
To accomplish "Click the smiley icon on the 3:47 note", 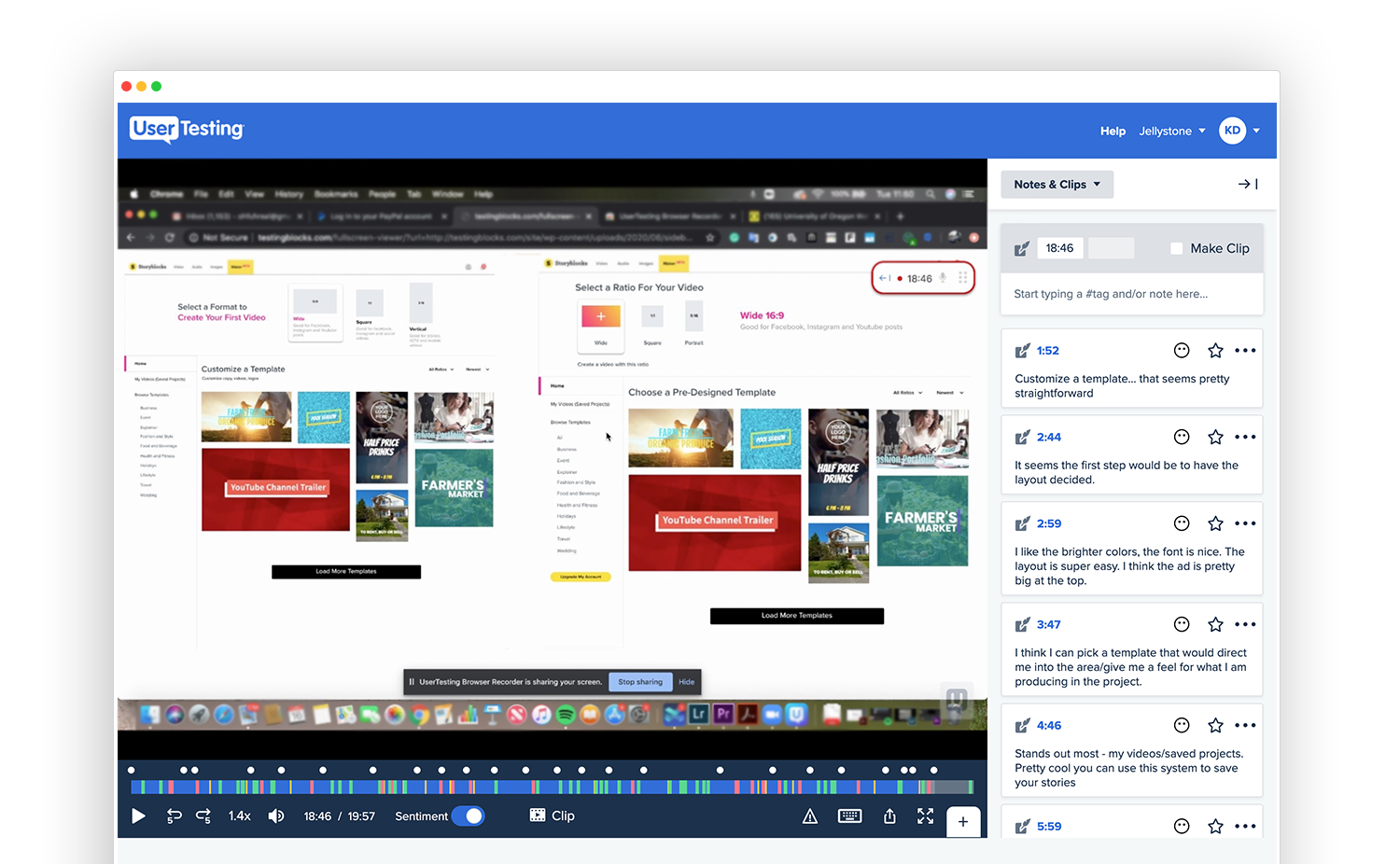I will pos(1182,624).
